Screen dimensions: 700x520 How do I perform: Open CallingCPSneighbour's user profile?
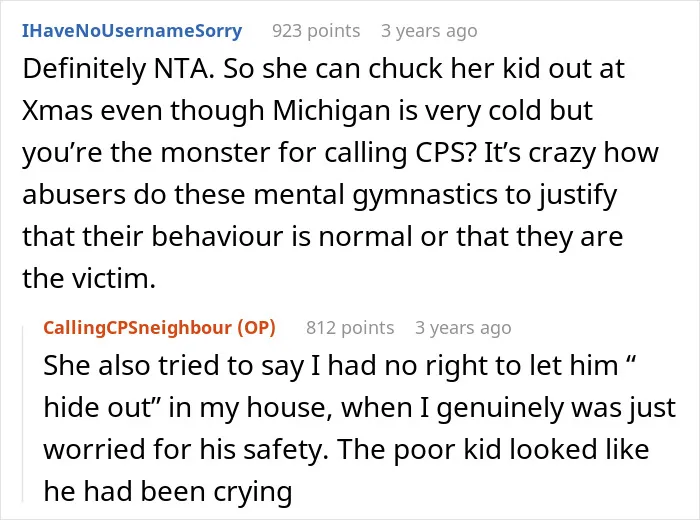pyautogui.click(x=138, y=328)
